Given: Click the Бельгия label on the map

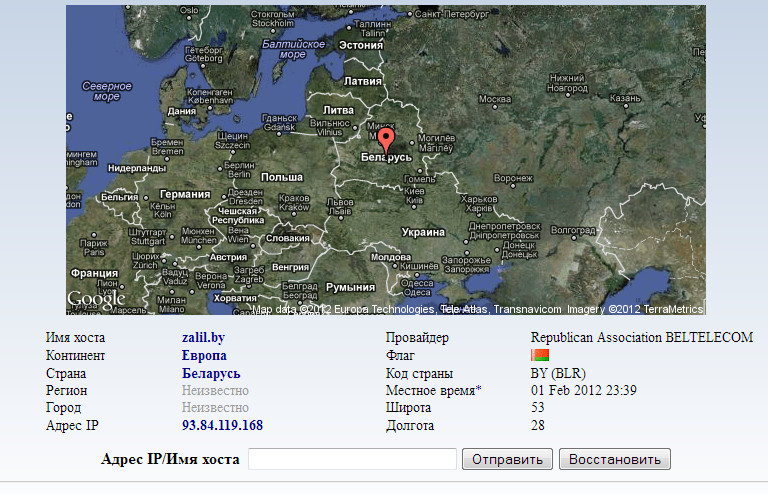Looking at the screenshot, I should pyautogui.click(x=120, y=197).
